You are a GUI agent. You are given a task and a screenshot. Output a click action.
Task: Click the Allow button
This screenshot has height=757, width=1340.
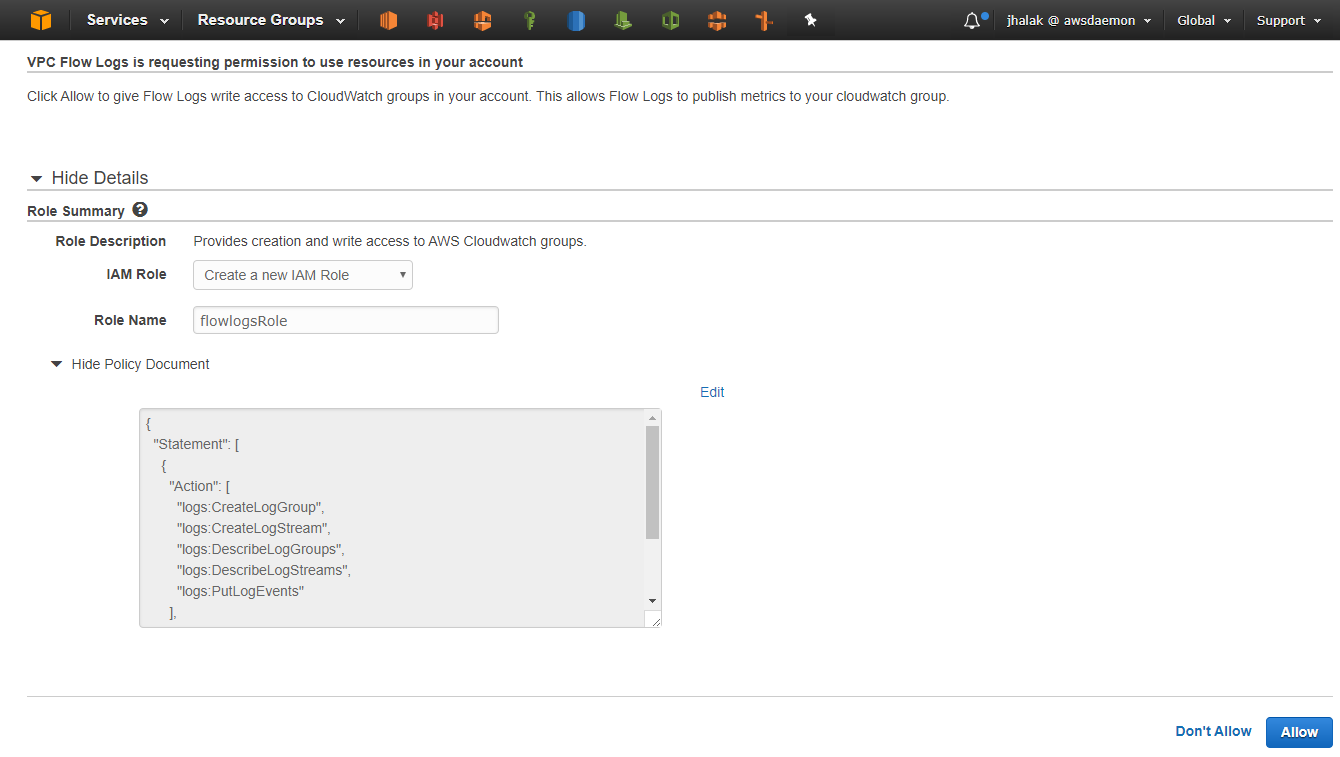(x=1299, y=732)
